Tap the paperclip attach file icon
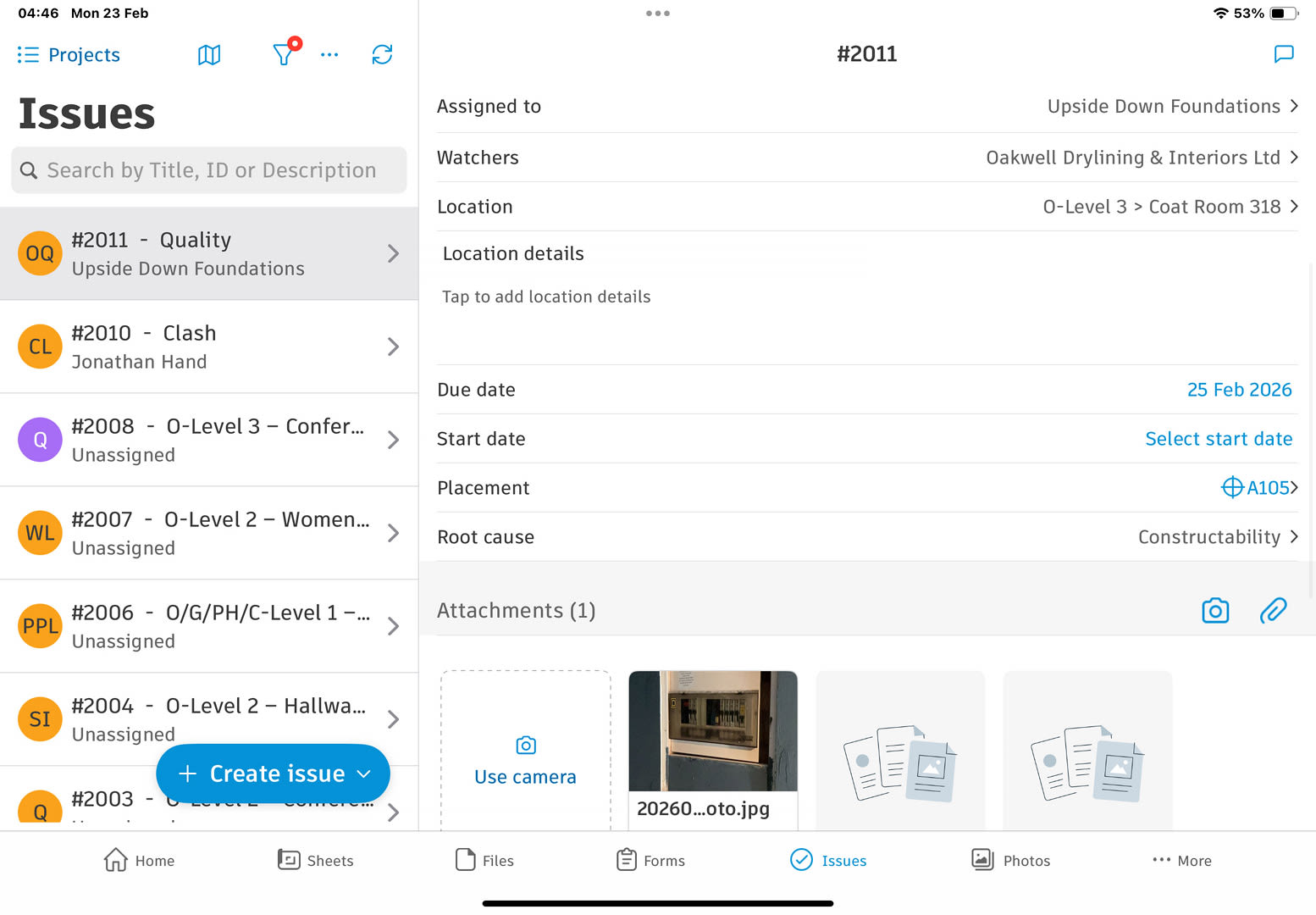Image resolution: width=1316 pixels, height=915 pixels. click(1273, 611)
